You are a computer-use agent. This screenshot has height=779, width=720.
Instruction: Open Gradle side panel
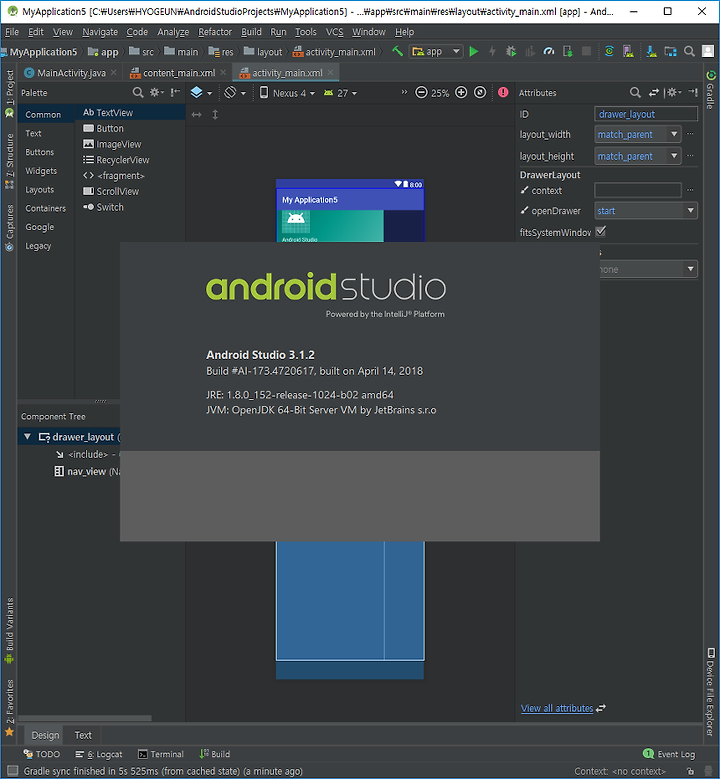click(x=711, y=89)
